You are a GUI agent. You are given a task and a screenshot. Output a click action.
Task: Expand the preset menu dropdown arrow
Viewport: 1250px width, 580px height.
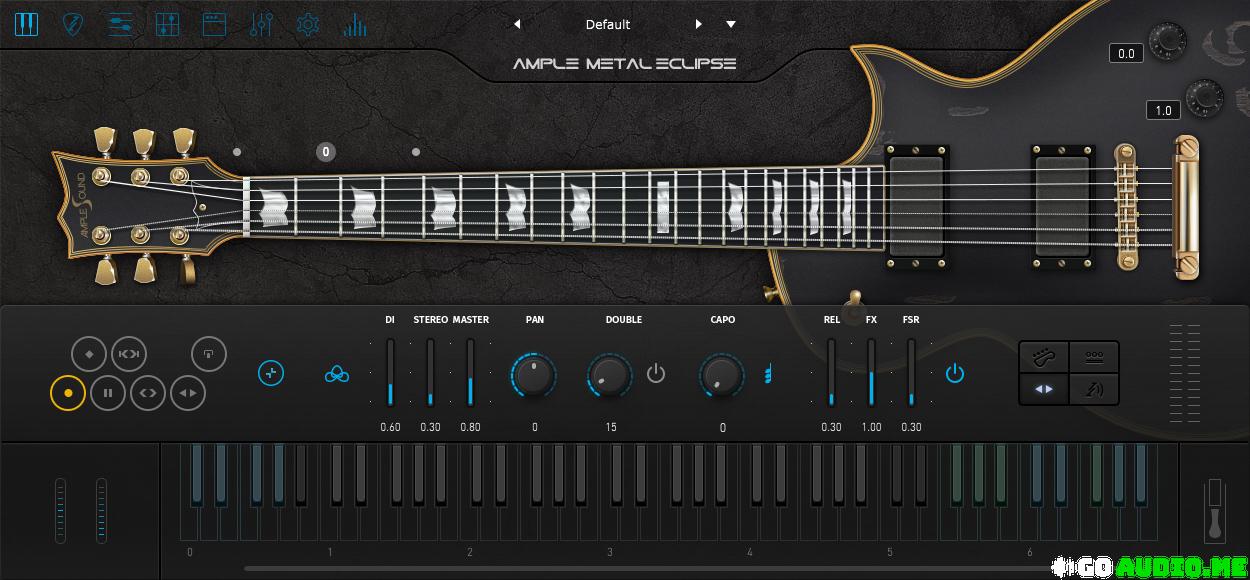731,24
